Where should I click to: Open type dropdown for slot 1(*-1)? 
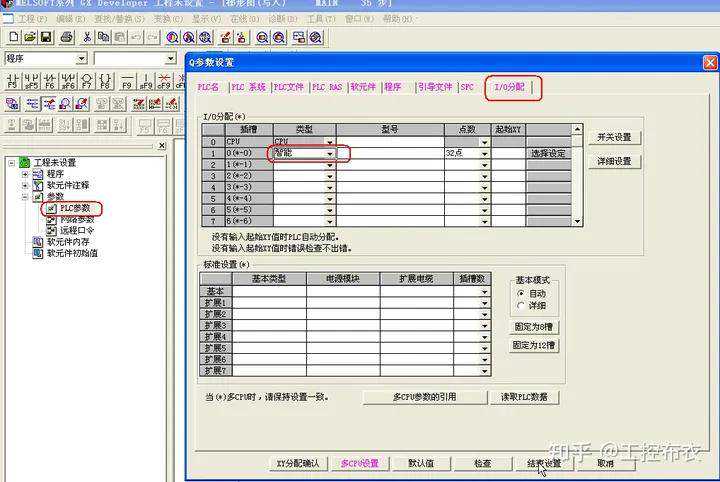330,165
